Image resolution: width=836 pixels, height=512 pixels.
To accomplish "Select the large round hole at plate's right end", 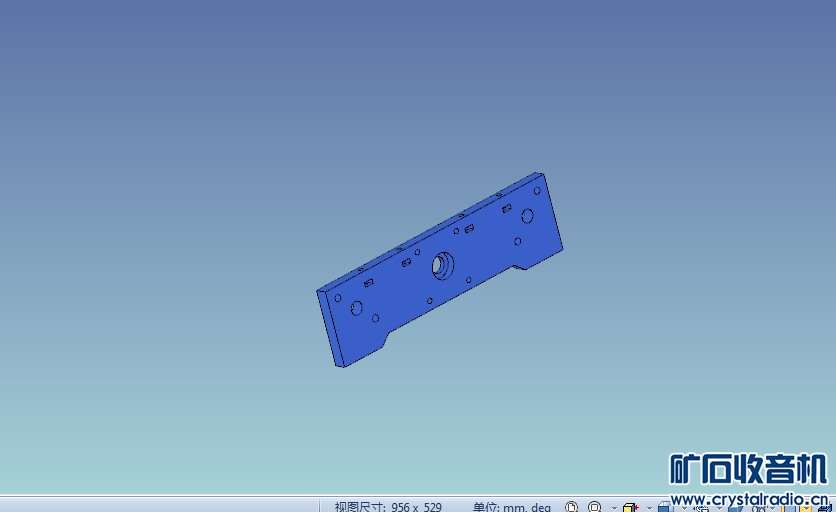I will click(527, 215).
